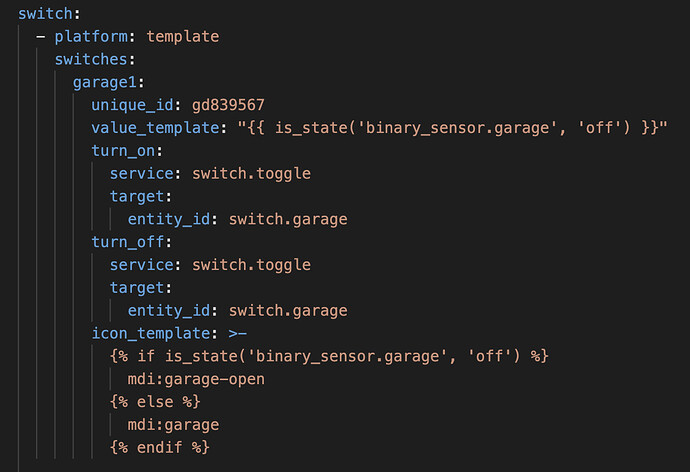Image resolution: width=690 pixels, height=472 pixels.
Task: Click the '{% endif %}' closing tag
Action: (x=159, y=447)
